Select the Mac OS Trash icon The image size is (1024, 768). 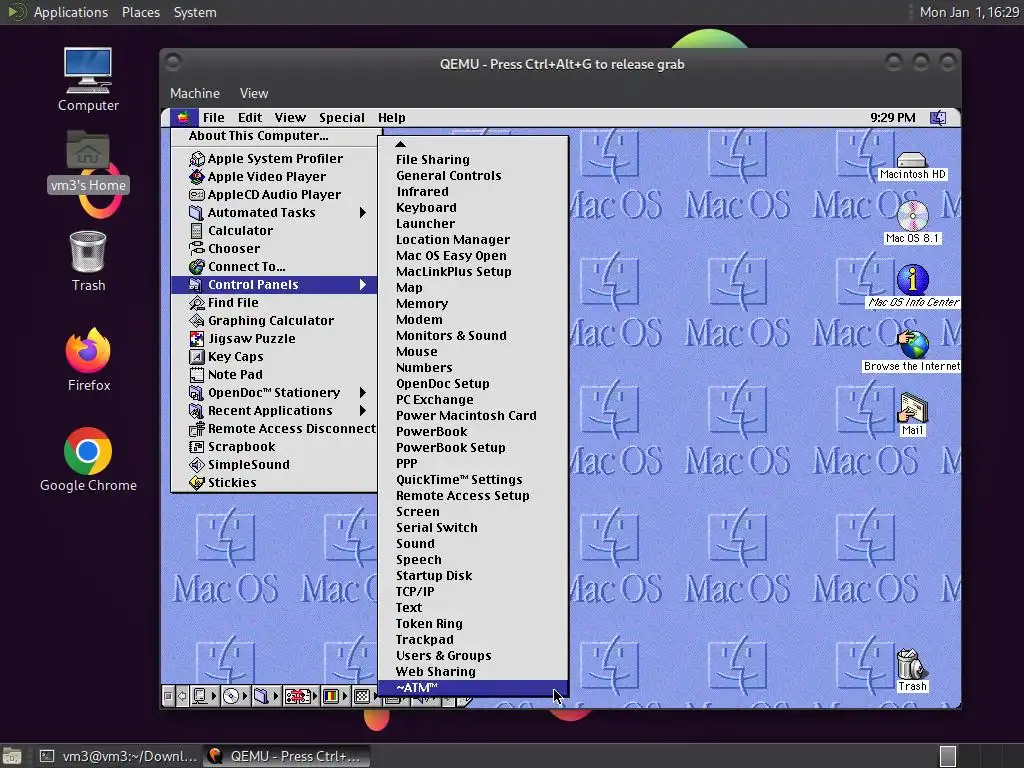[912, 670]
